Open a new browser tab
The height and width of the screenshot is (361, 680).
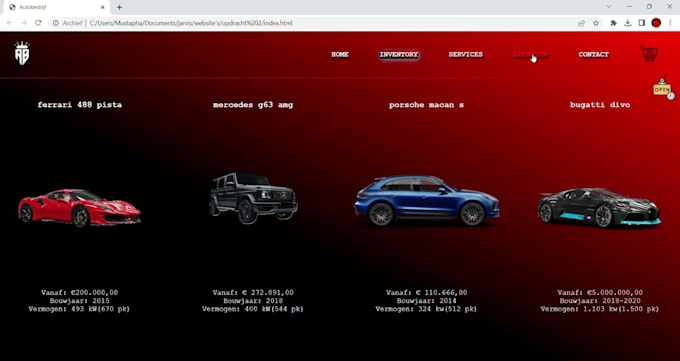tap(119, 7)
